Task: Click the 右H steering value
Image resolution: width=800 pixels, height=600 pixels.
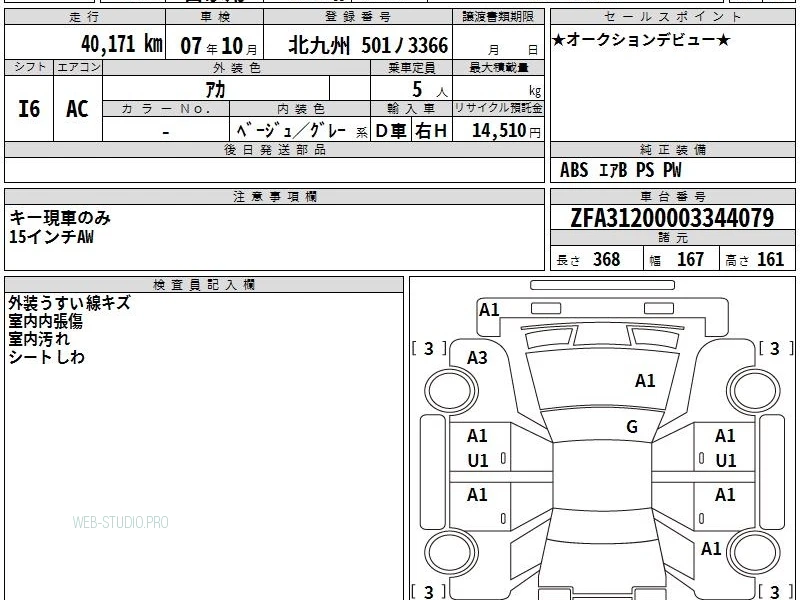Action: tap(431, 131)
